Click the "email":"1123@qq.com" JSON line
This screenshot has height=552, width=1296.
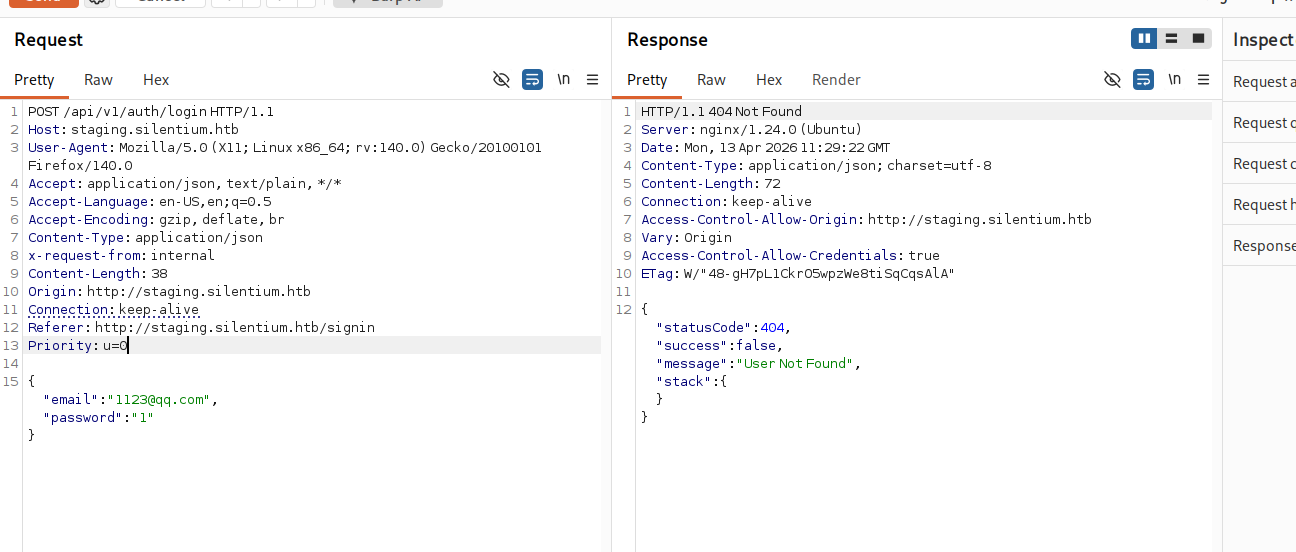[x=130, y=400]
